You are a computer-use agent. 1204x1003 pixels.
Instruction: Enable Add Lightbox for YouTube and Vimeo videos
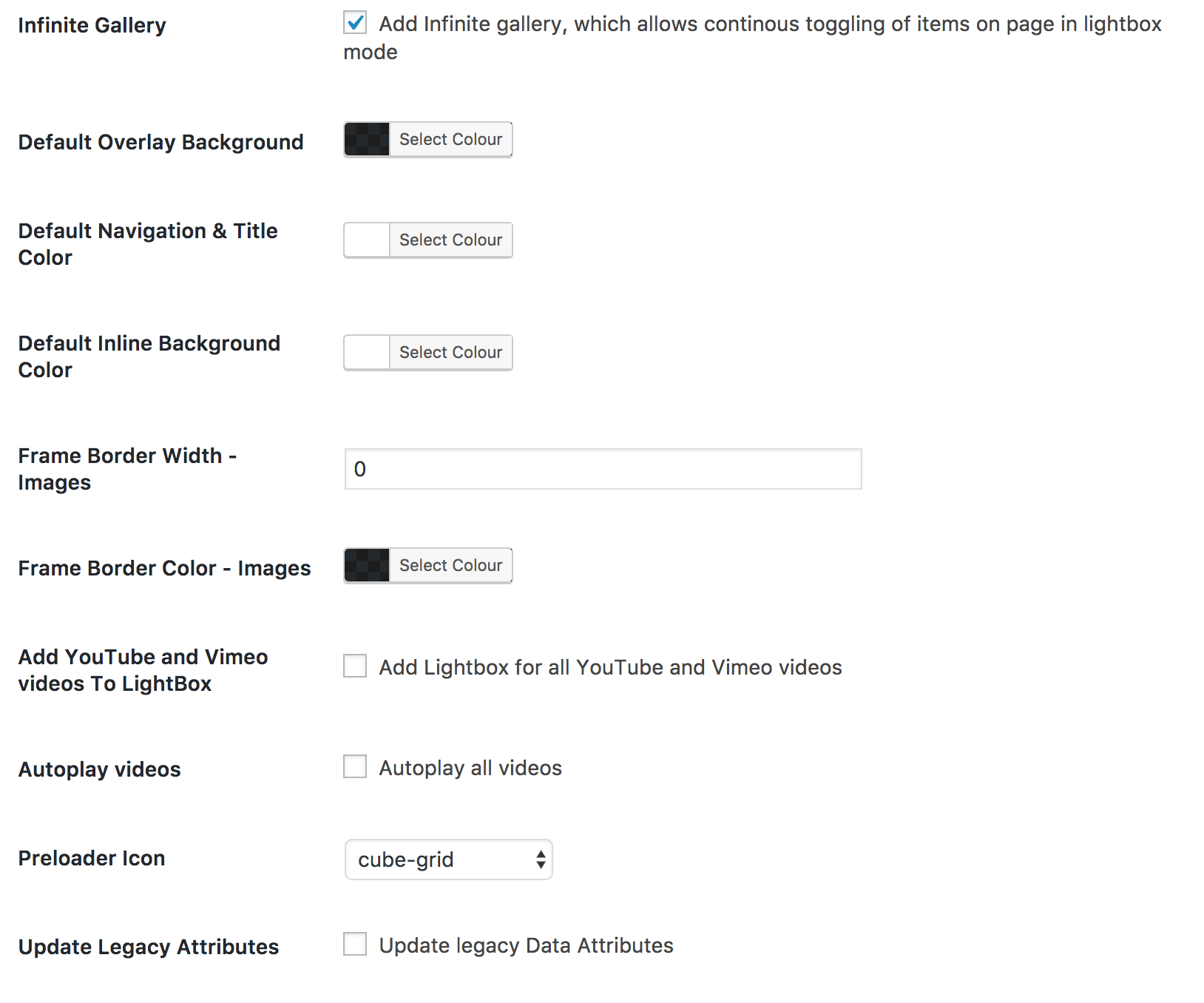click(x=355, y=666)
